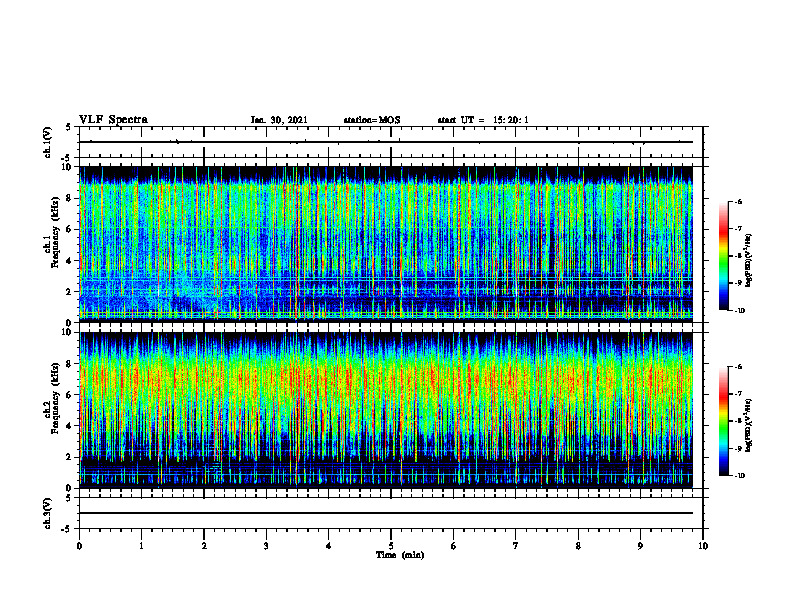Click time axis tick label "8"
The image size is (792, 612).
pos(578,546)
